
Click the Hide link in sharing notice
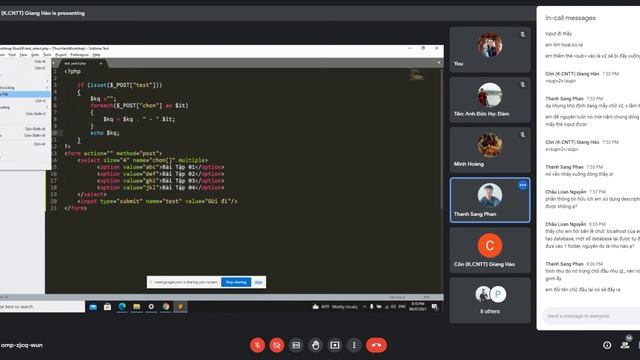click(258, 282)
